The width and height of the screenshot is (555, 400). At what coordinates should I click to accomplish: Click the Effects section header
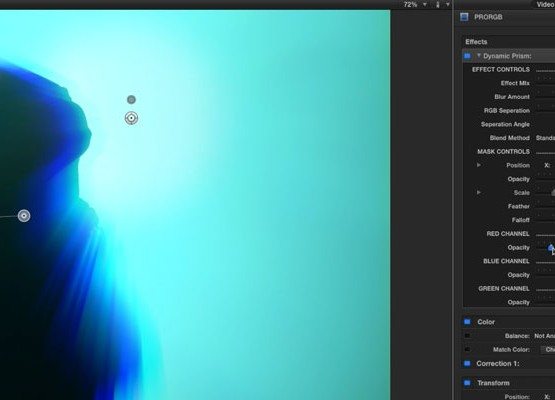coord(476,42)
